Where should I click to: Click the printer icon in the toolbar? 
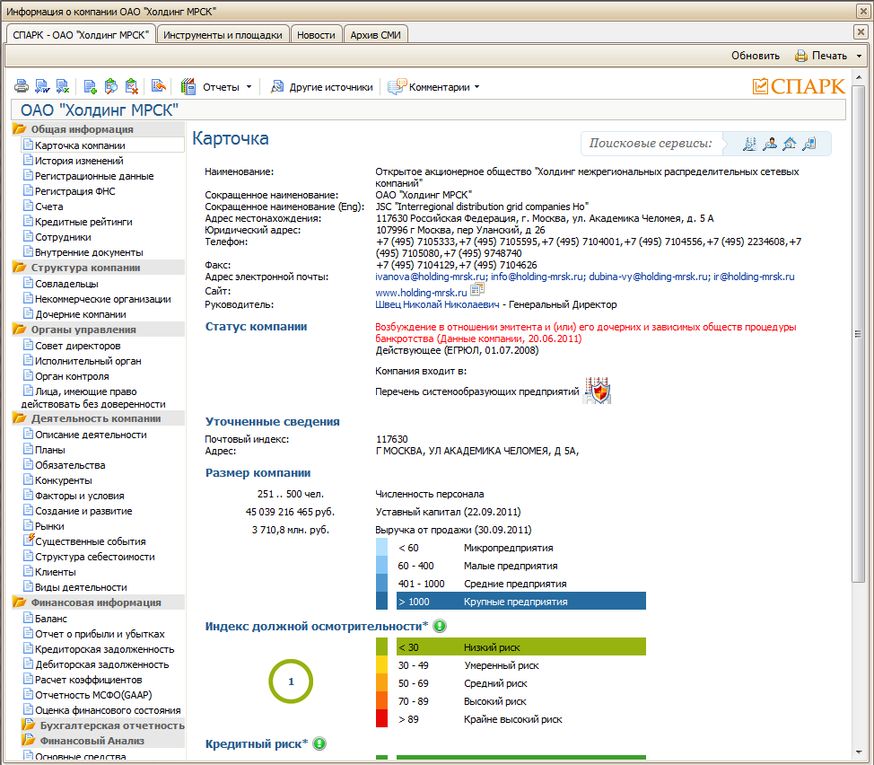[x=21, y=87]
